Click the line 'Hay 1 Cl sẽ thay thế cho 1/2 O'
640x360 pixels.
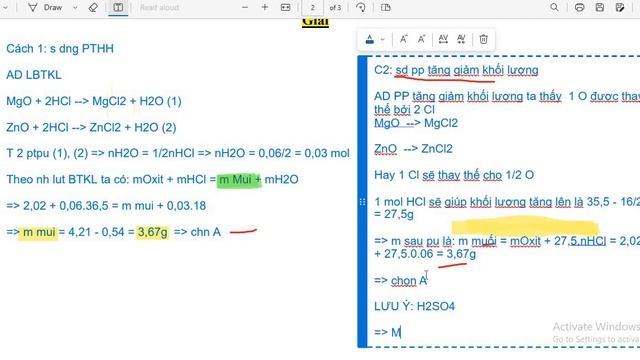454,175
